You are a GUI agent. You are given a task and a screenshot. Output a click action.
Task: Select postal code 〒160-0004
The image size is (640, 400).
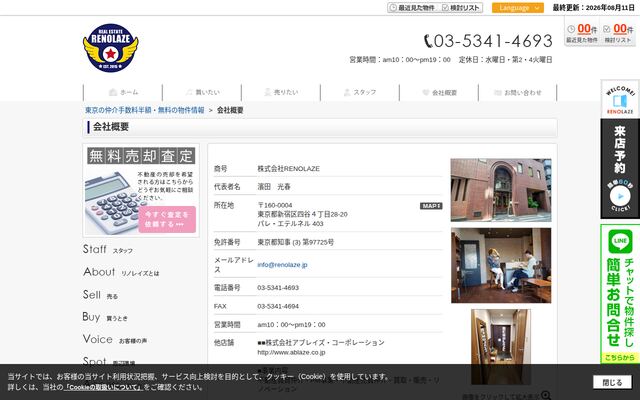pyautogui.click(x=275, y=205)
